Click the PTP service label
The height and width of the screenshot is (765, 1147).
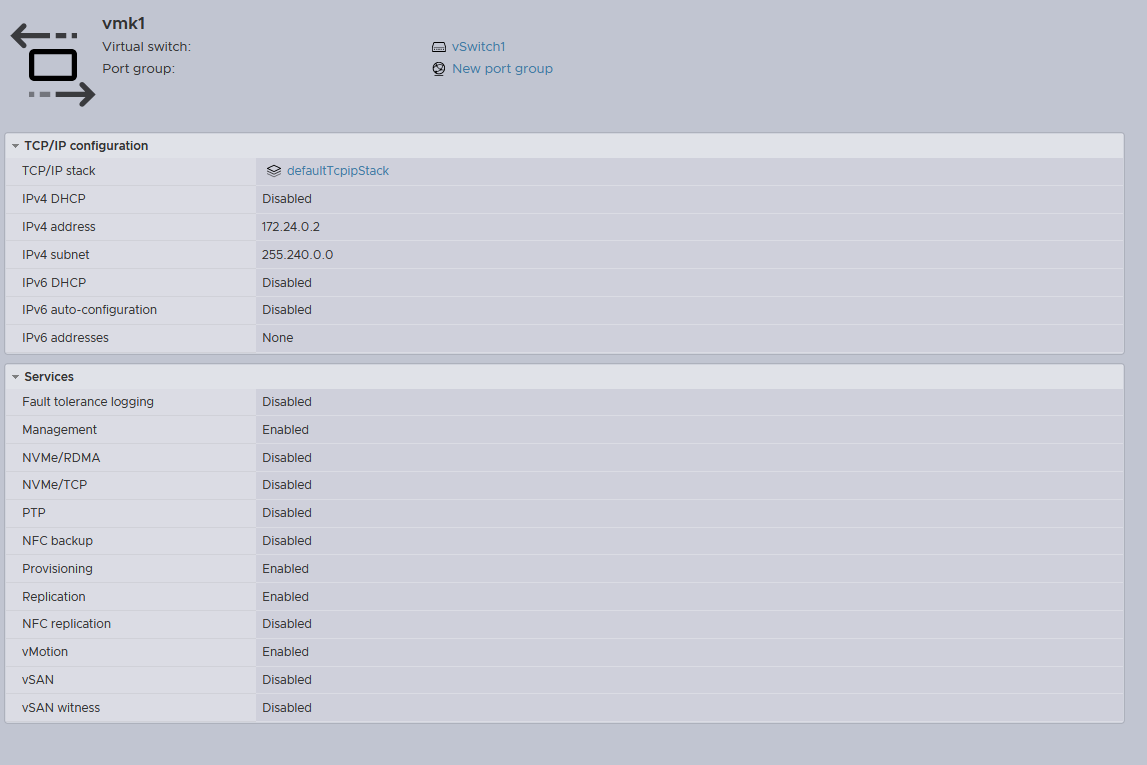pyautogui.click(x=34, y=513)
